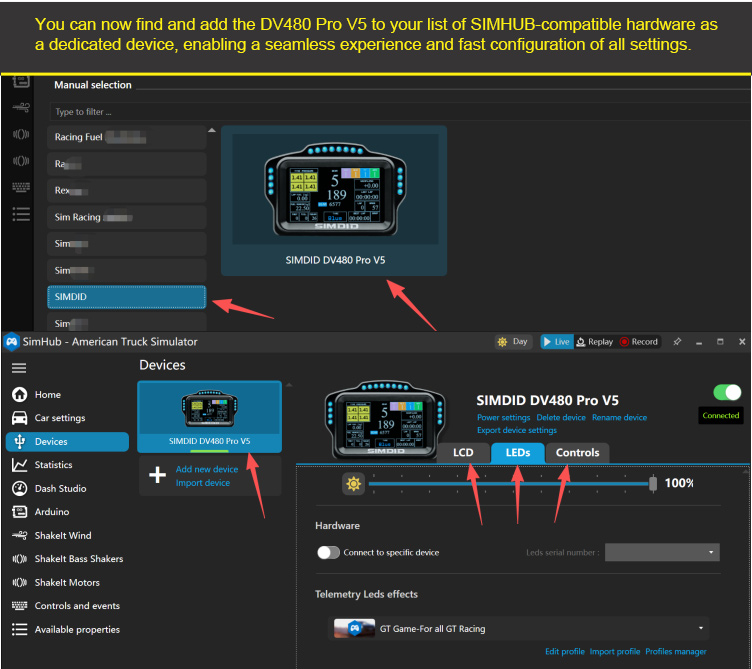Image resolution: width=752 pixels, height=669 pixels.
Task: Open the Day theme selector
Action: (x=513, y=342)
